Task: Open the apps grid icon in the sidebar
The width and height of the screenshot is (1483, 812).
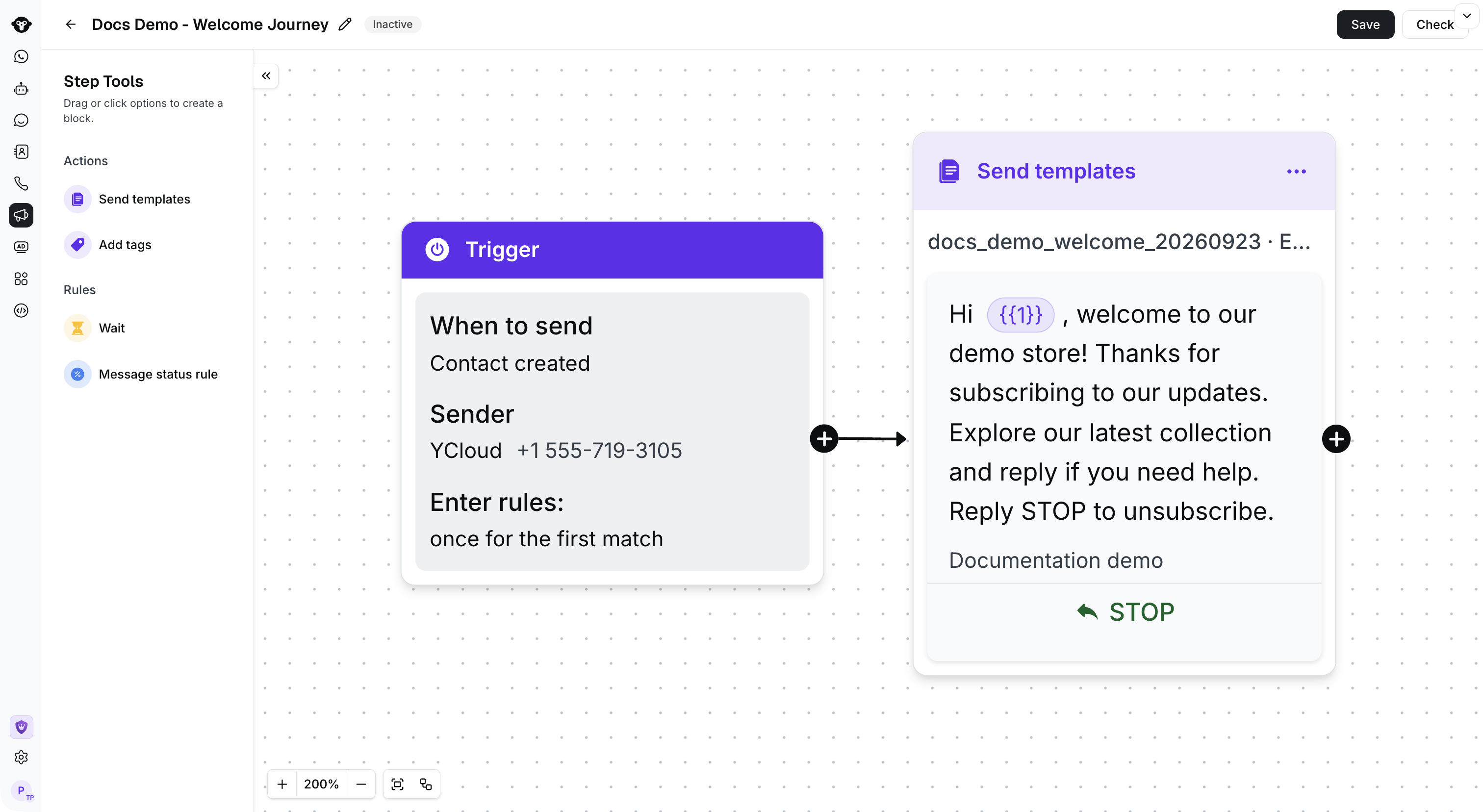Action: [21, 279]
